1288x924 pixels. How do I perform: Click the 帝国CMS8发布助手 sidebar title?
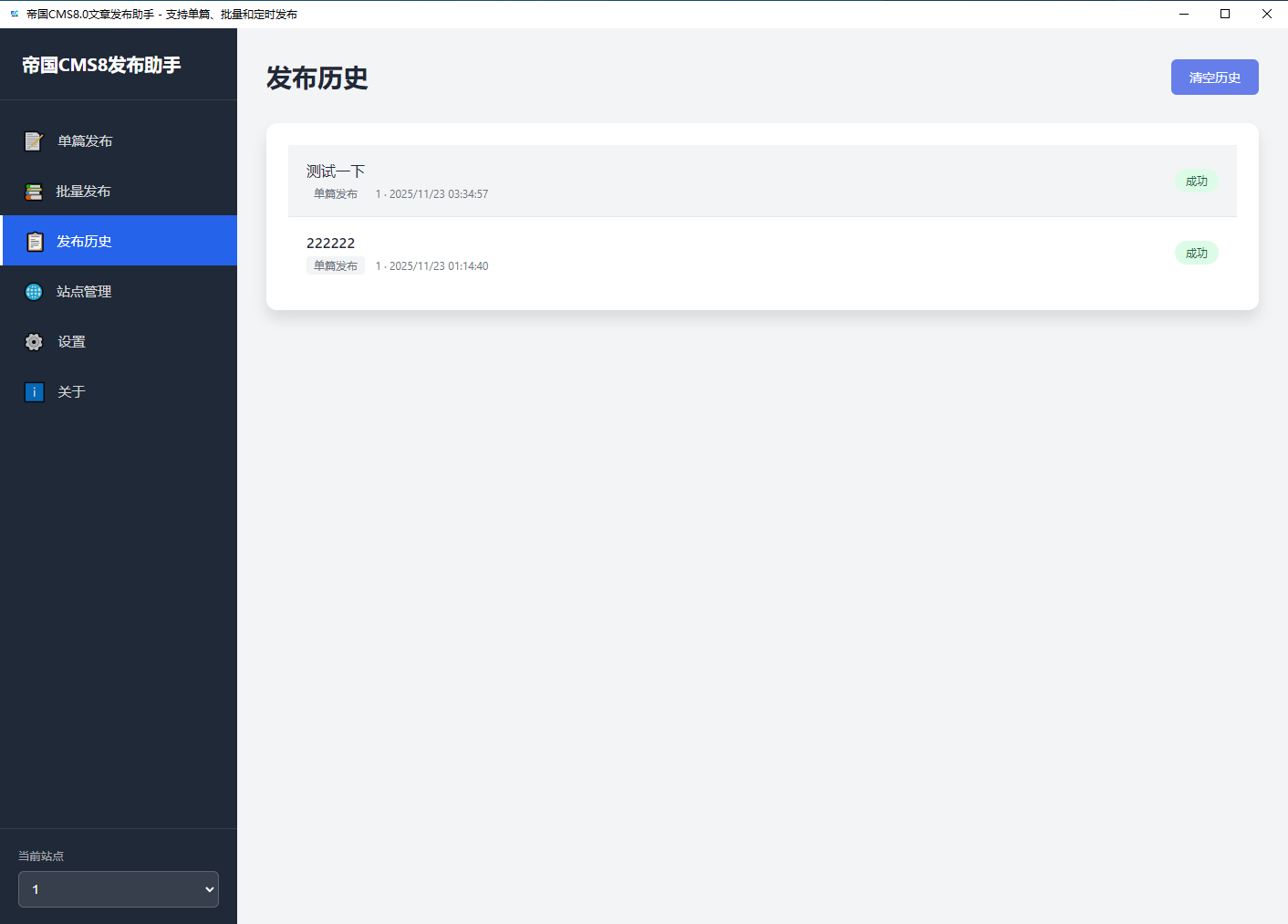tap(101, 65)
